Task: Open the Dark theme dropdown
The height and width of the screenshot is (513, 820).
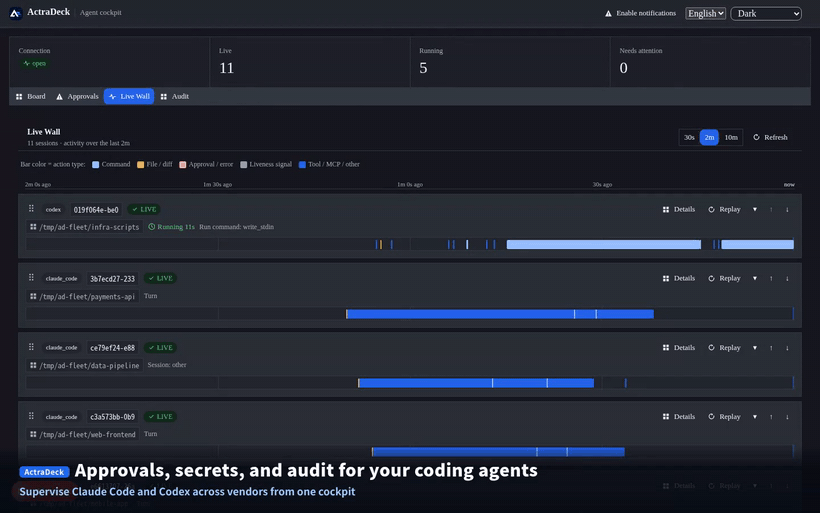Action: click(x=766, y=14)
